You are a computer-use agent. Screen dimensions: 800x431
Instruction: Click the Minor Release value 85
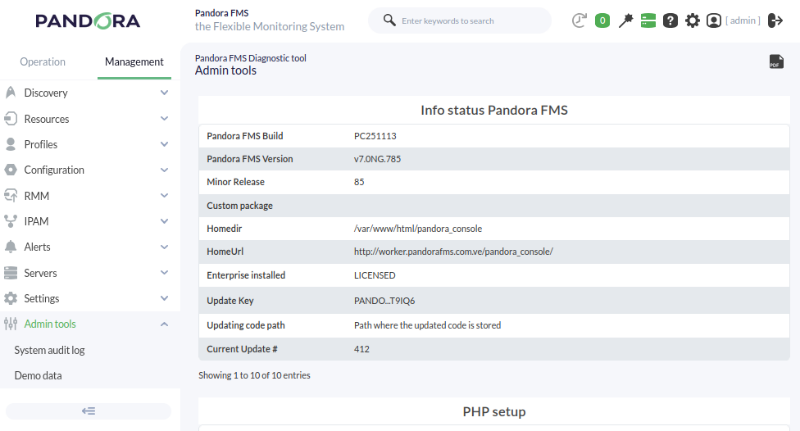point(359,182)
